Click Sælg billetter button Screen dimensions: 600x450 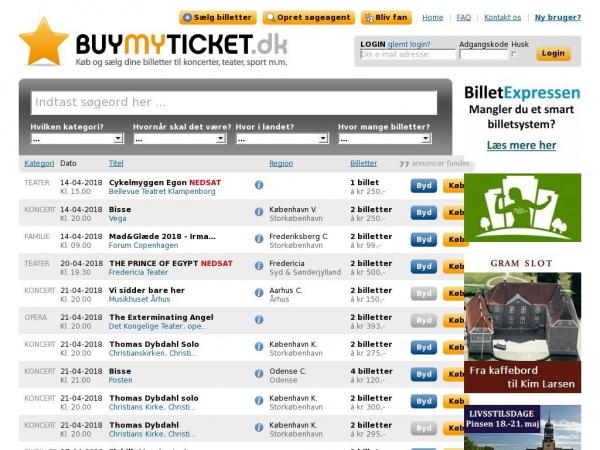click(217, 18)
